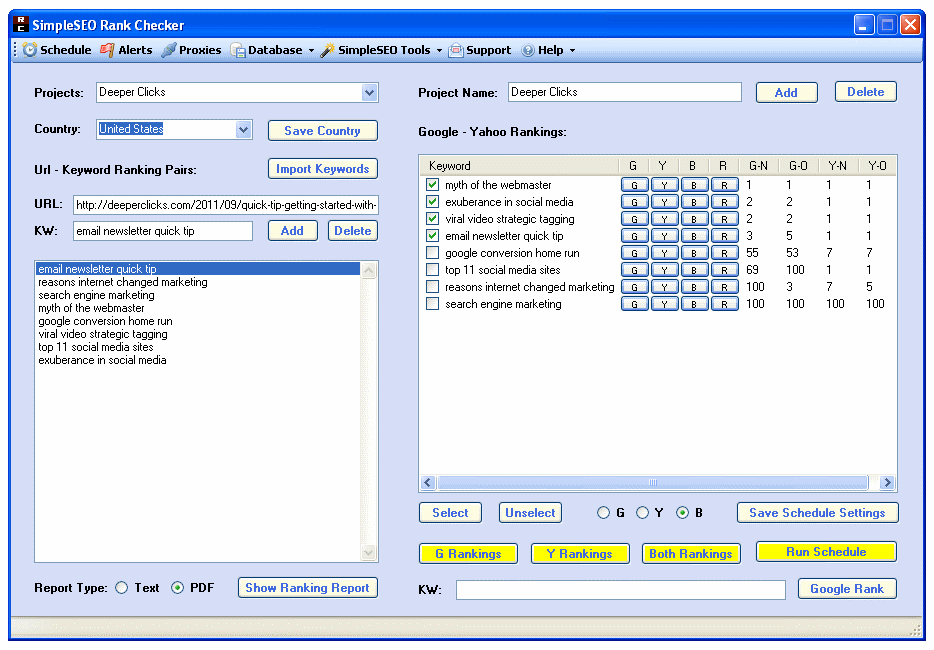Click the Google Rank button
This screenshot has width=934, height=650.
click(846, 589)
